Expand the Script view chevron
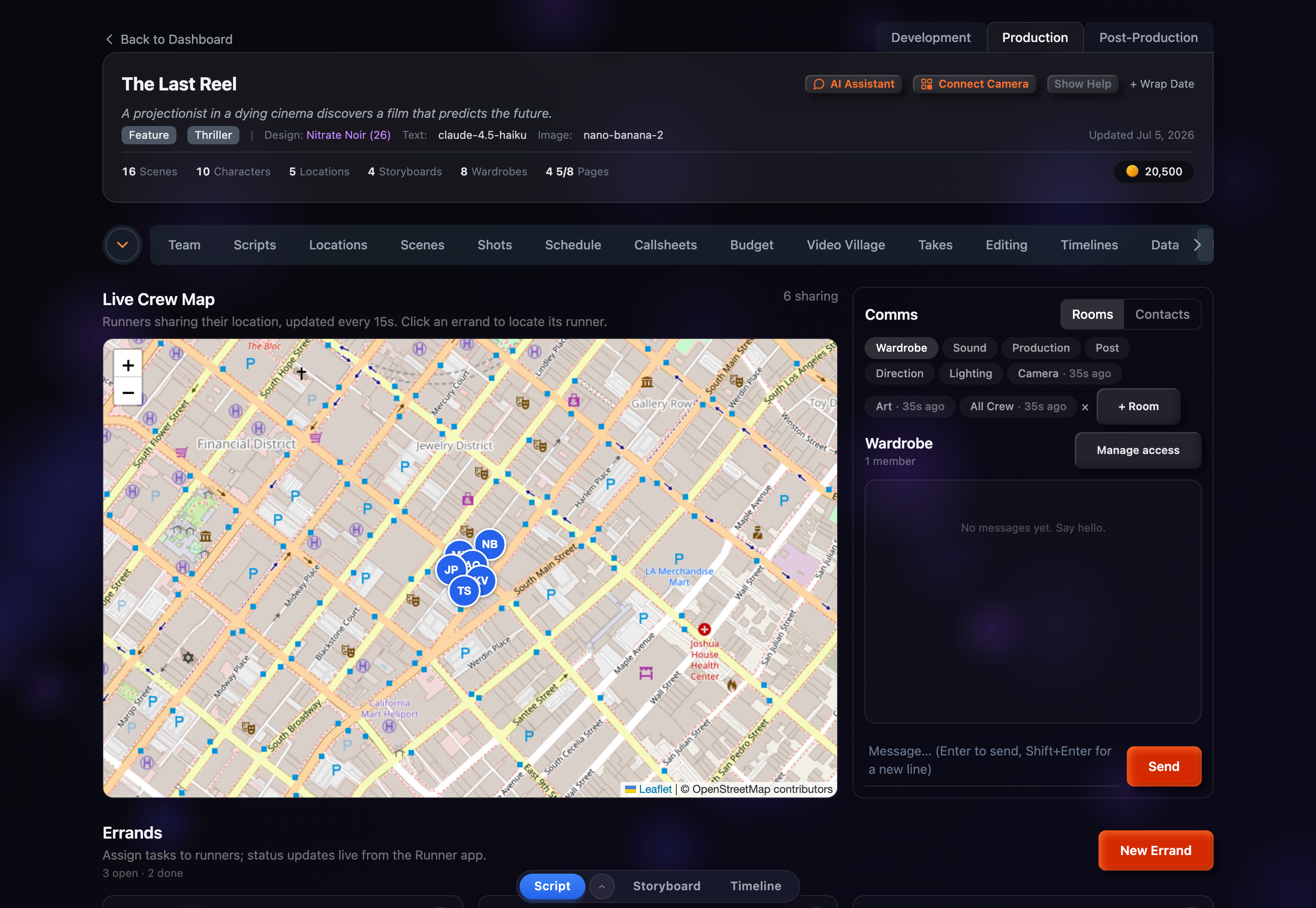The height and width of the screenshot is (908, 1316). coord(602,886)
